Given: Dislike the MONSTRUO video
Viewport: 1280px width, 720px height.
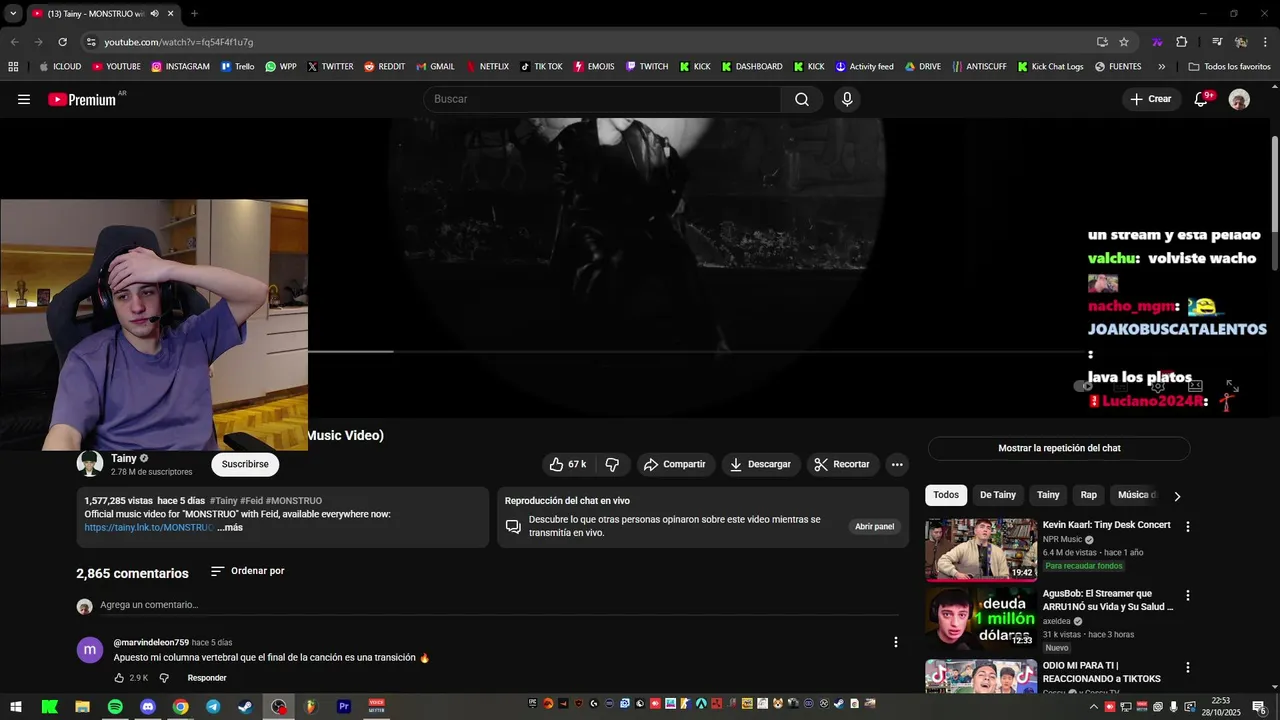Looking at the screenshot, I should click(x=612, y=464).
